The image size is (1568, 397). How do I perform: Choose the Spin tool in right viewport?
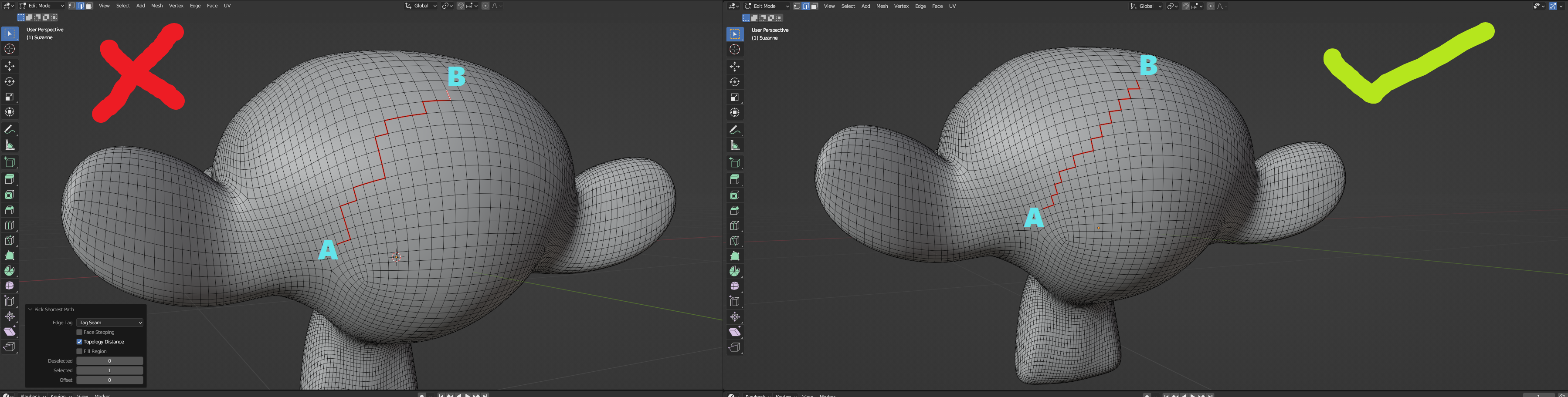click(x=735, y=271)
